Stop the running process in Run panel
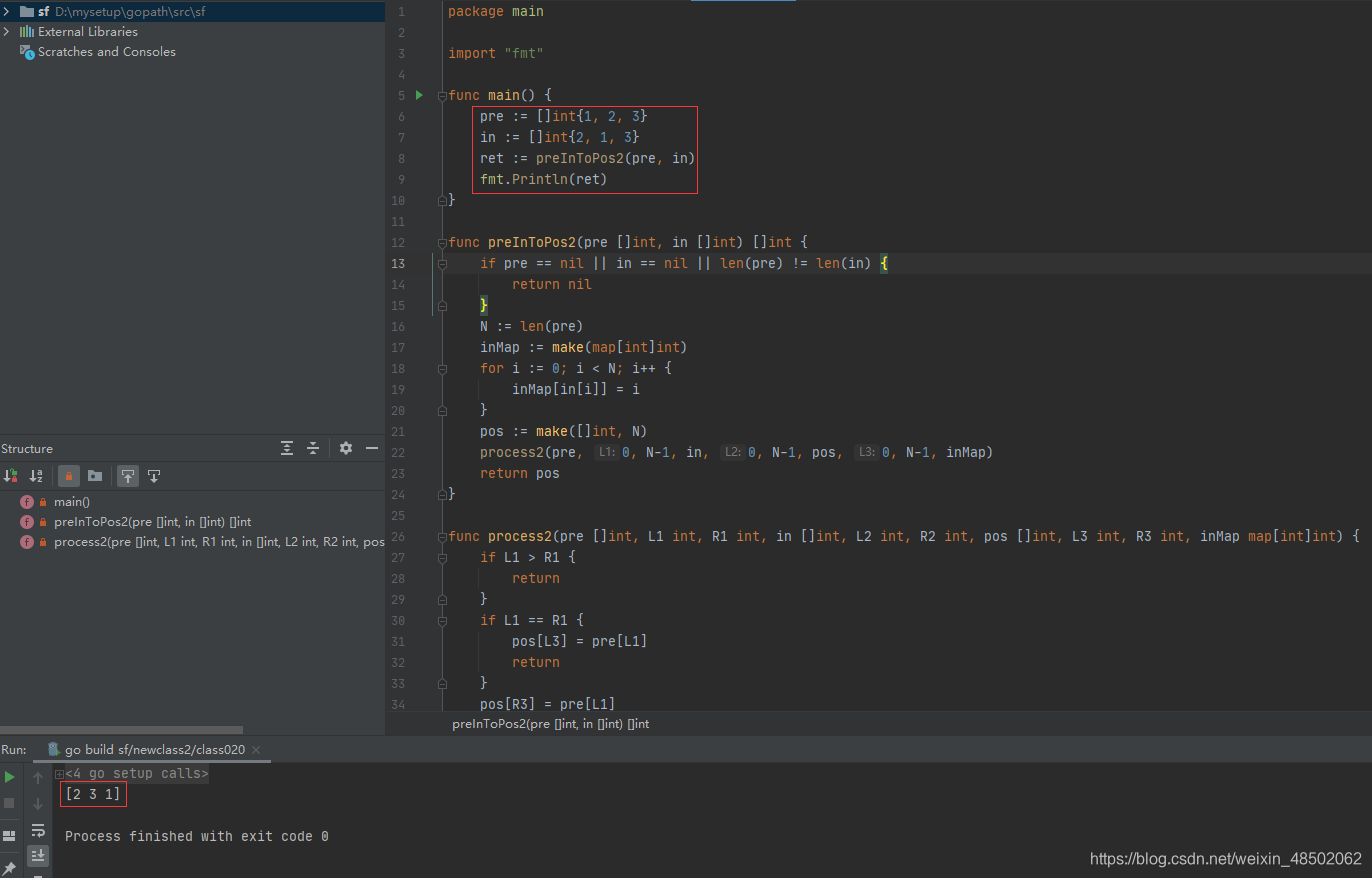 pos(9,803)
